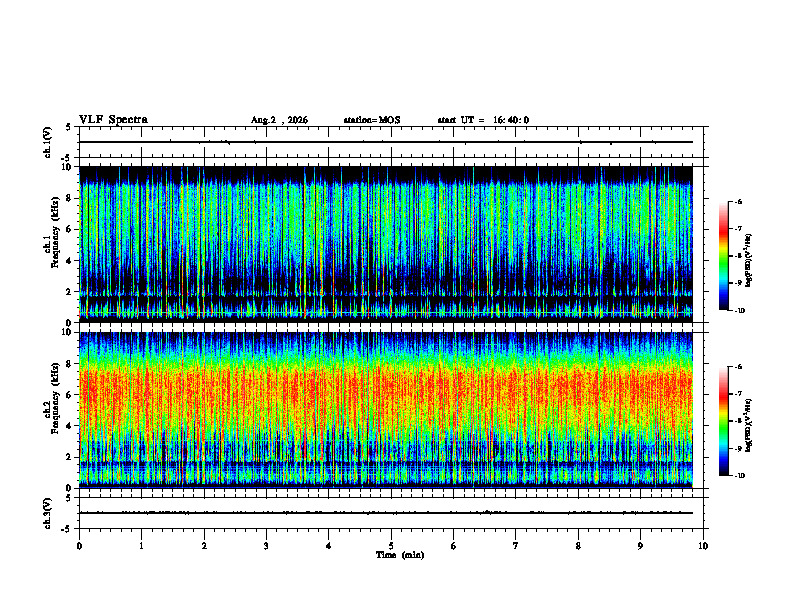Select the date label "Aug.2 , 2026"
792x612 pixels.
(279, 120)
